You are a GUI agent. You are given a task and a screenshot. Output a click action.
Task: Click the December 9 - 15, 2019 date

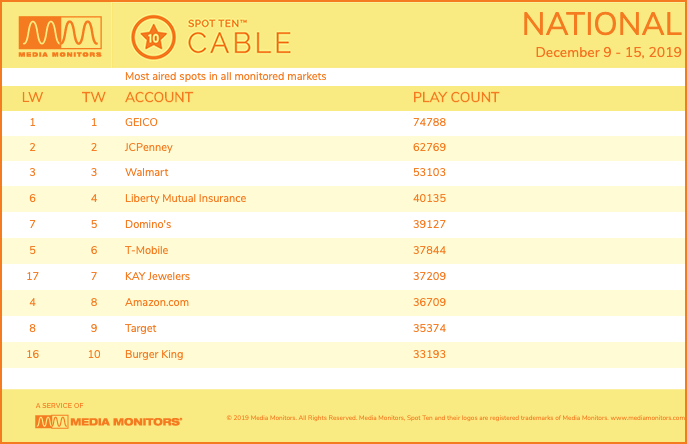[x=609, y=52]
